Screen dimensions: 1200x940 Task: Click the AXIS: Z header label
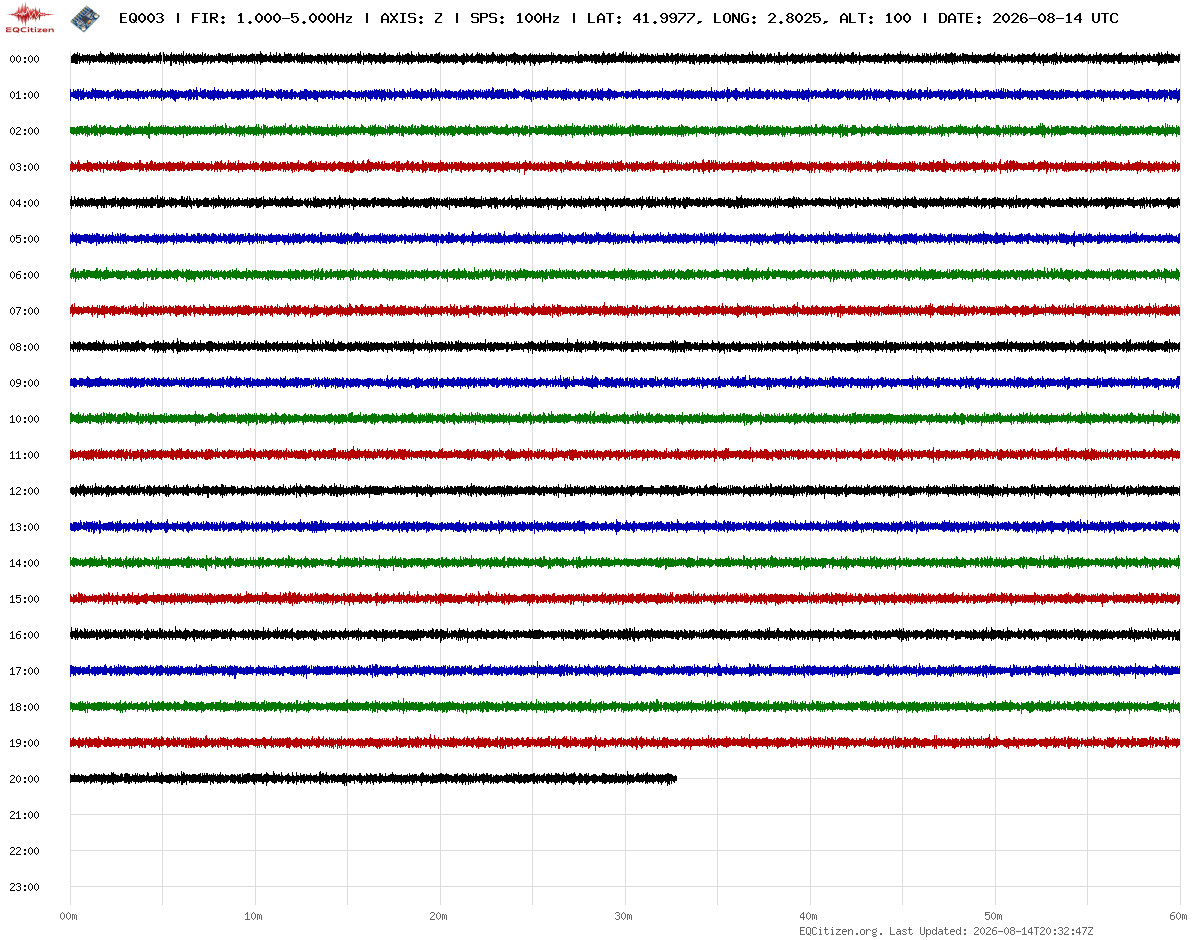point(411,18)
